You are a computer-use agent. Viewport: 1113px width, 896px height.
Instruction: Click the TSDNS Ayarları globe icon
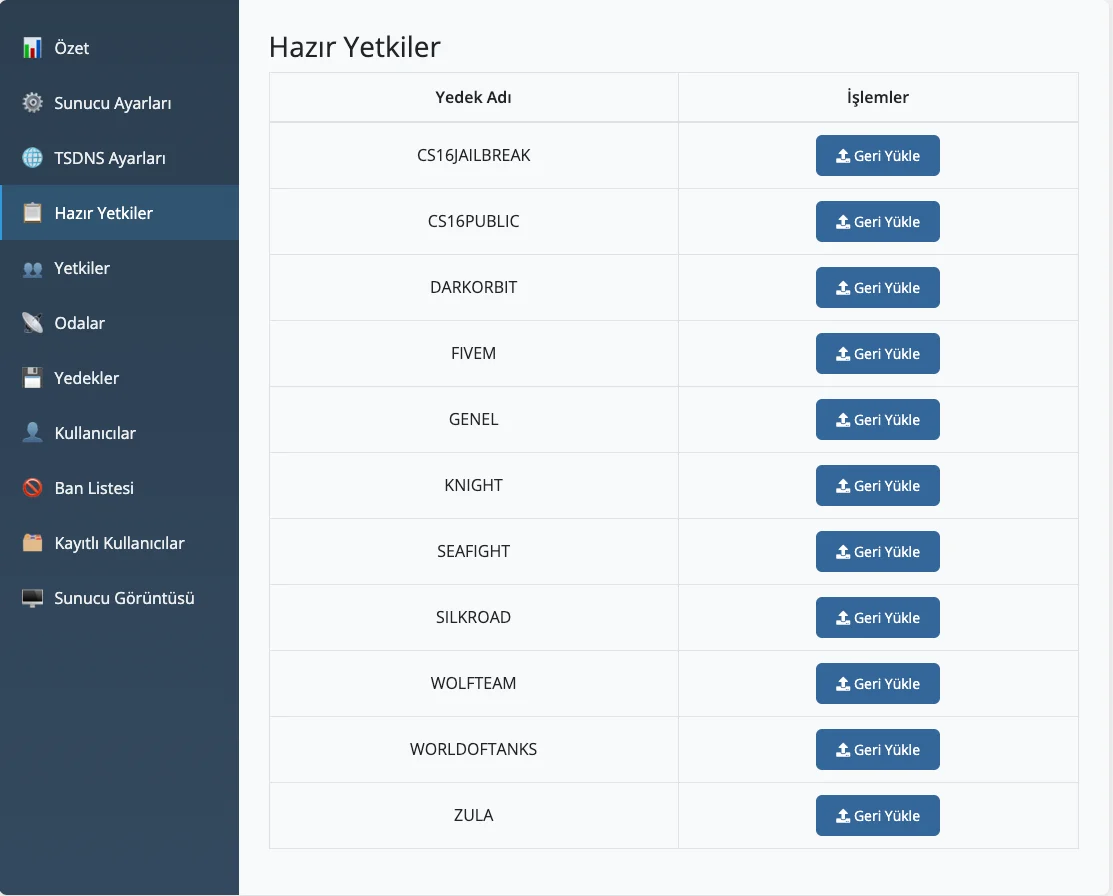point(32,158)
